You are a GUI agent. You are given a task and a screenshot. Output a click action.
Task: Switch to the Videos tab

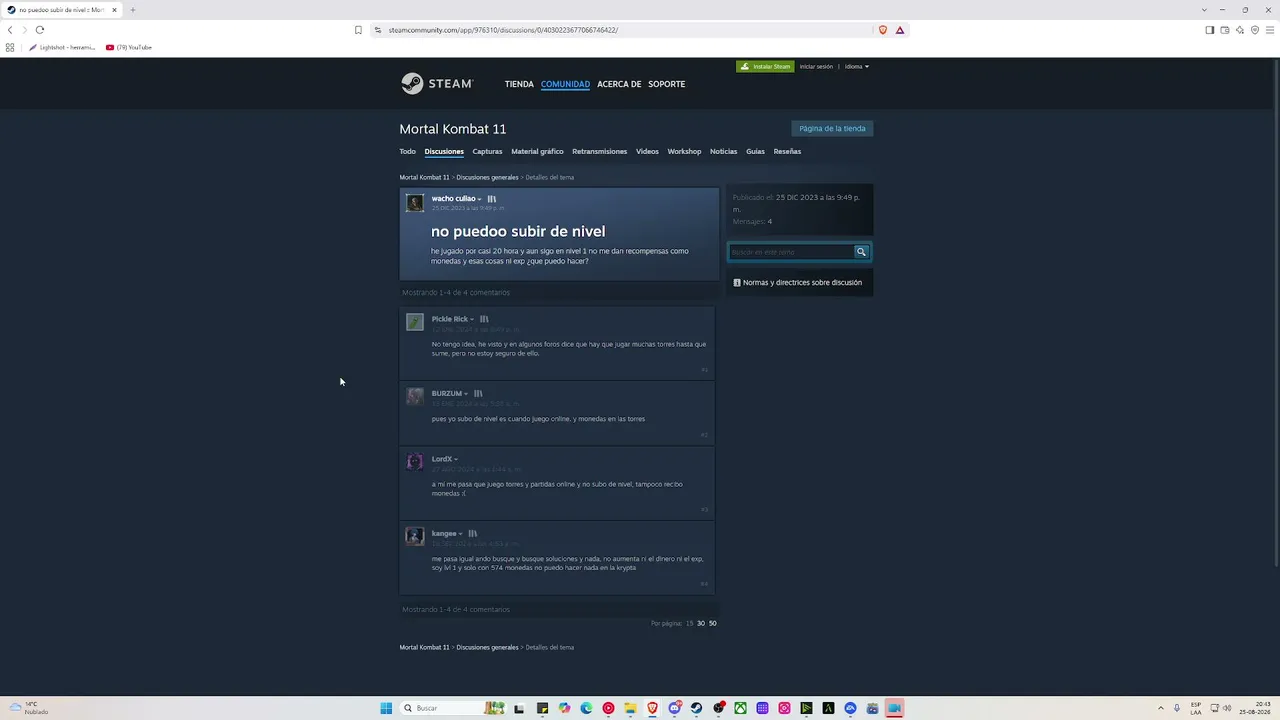647,152
